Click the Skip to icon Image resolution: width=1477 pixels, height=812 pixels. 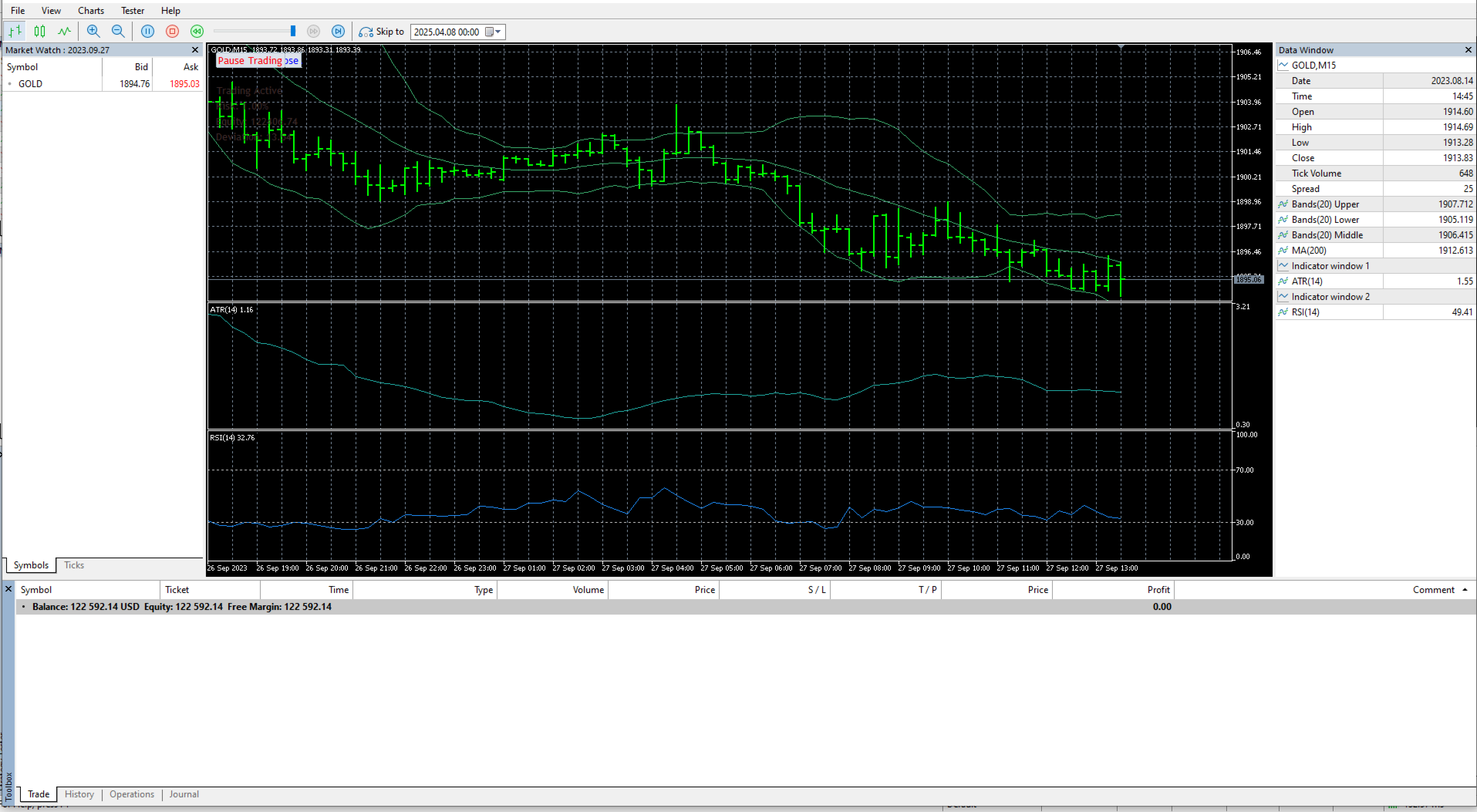(366, 32)
